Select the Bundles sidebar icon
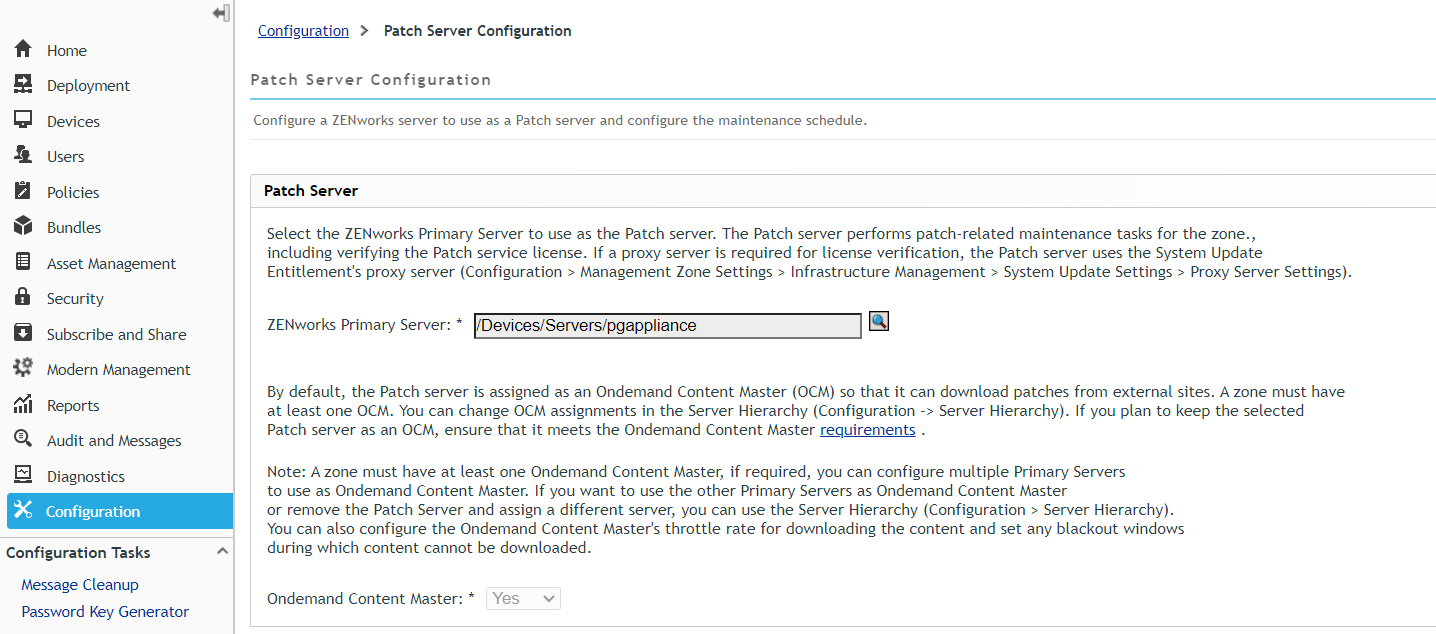This screenshot has height=634, width=1436. coord(21,227)
